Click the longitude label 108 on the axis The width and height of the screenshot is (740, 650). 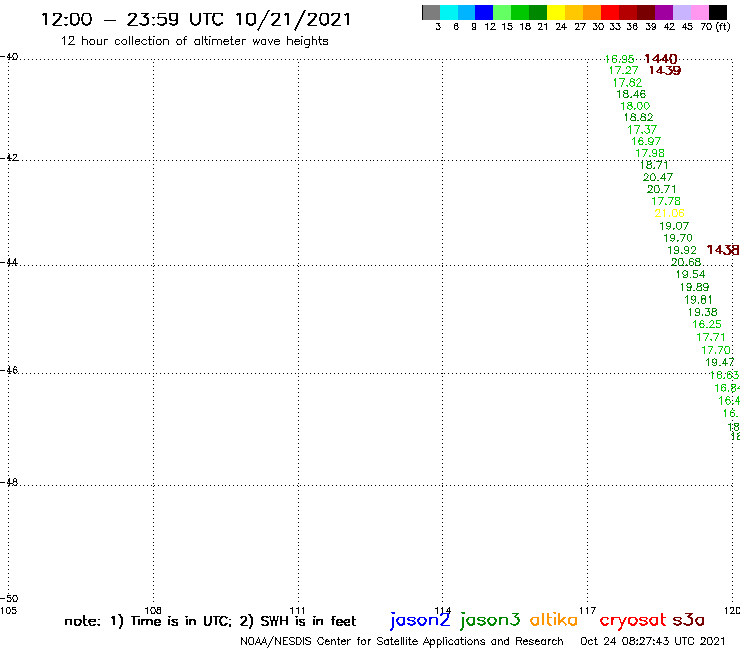pos(153,610)
